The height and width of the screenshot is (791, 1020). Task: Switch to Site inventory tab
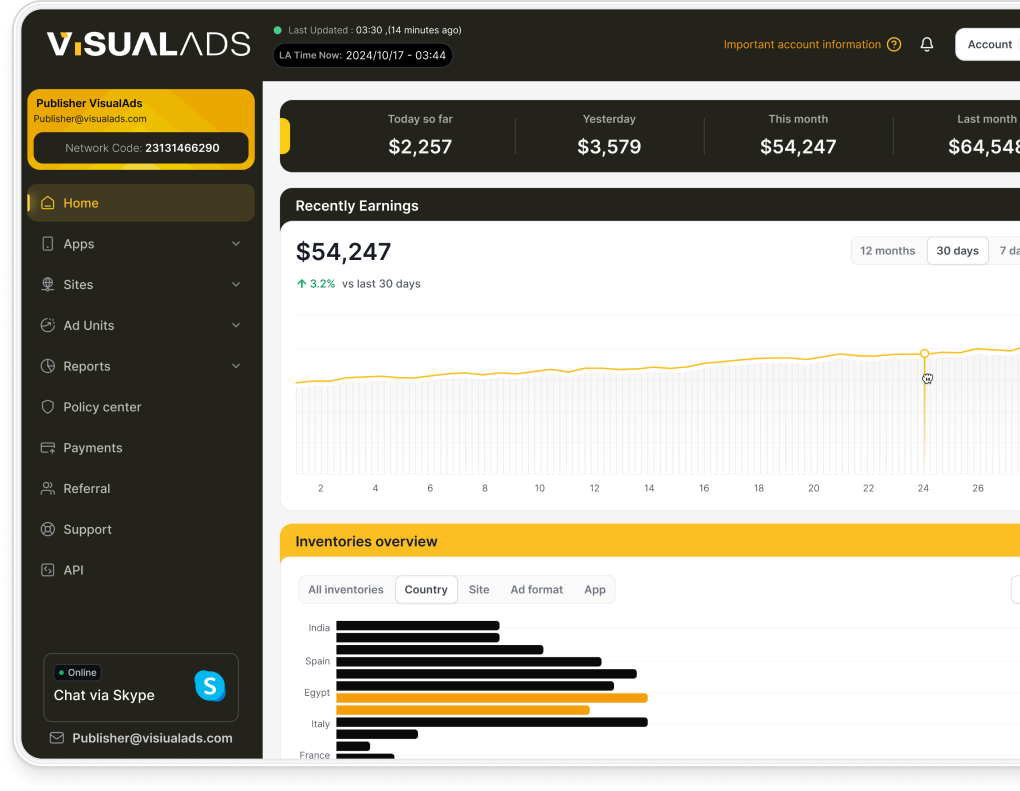click(x=479, y=589)
